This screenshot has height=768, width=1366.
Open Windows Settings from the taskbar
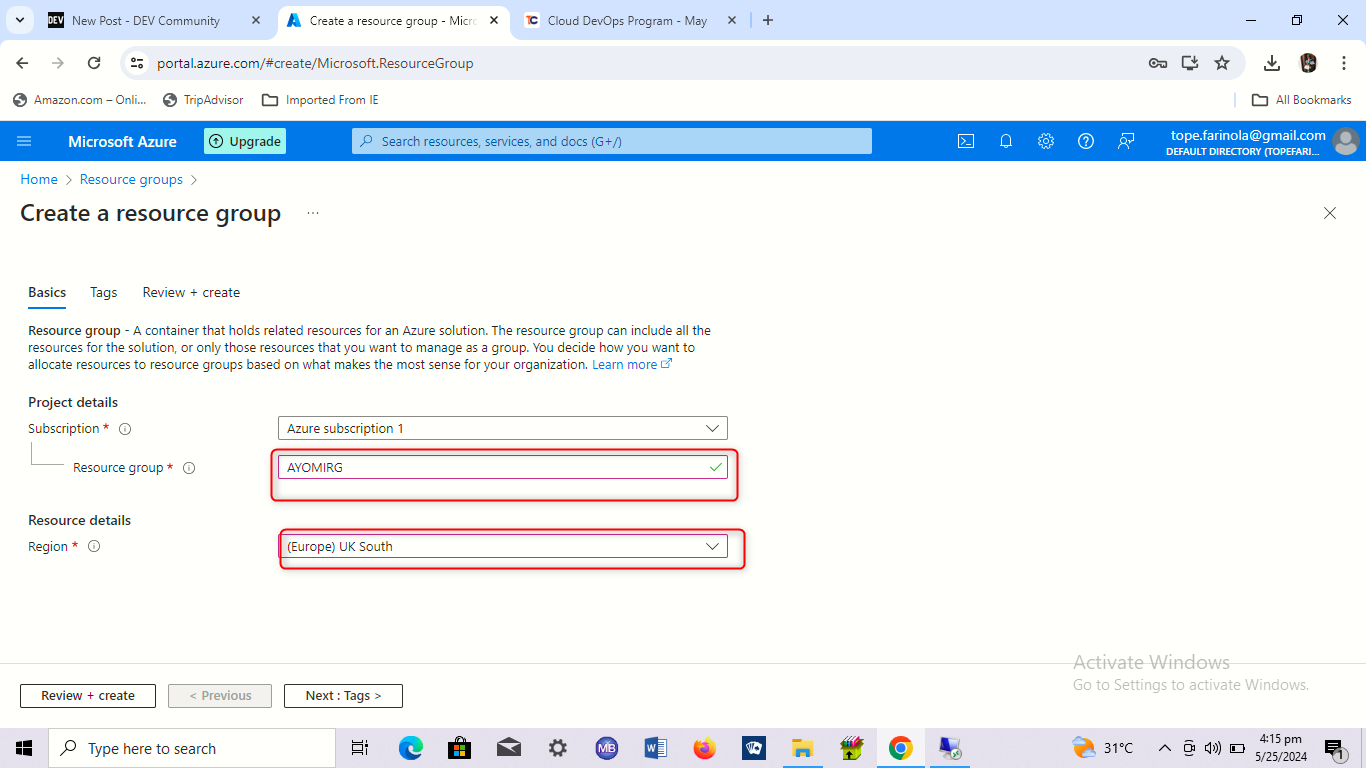coord(558,748)
